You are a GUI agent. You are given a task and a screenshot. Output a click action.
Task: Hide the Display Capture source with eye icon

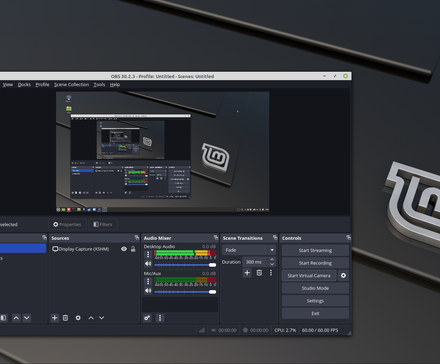tap(124, 249)
